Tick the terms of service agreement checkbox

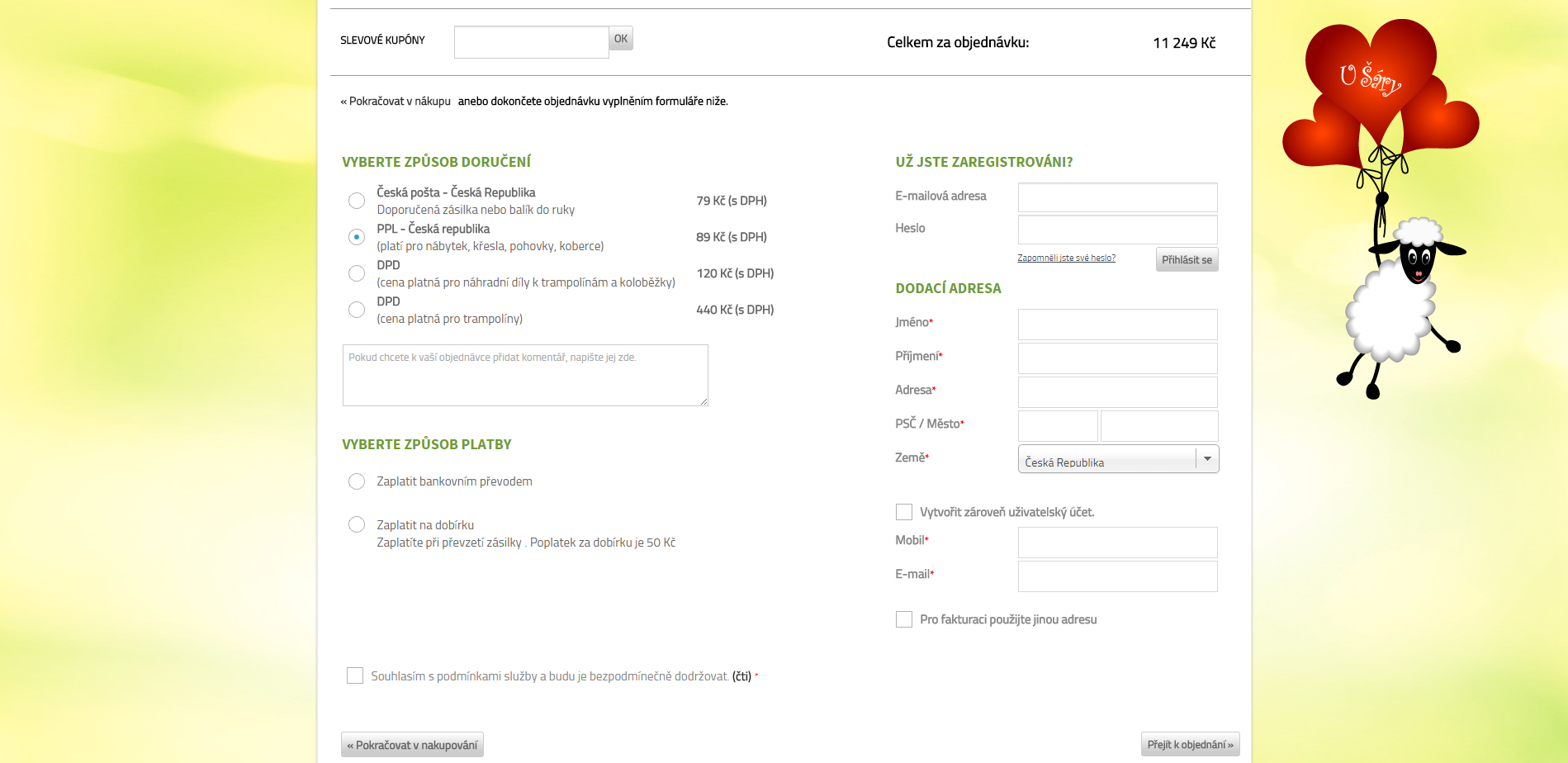pyautogui.click(x=355, y=675)
